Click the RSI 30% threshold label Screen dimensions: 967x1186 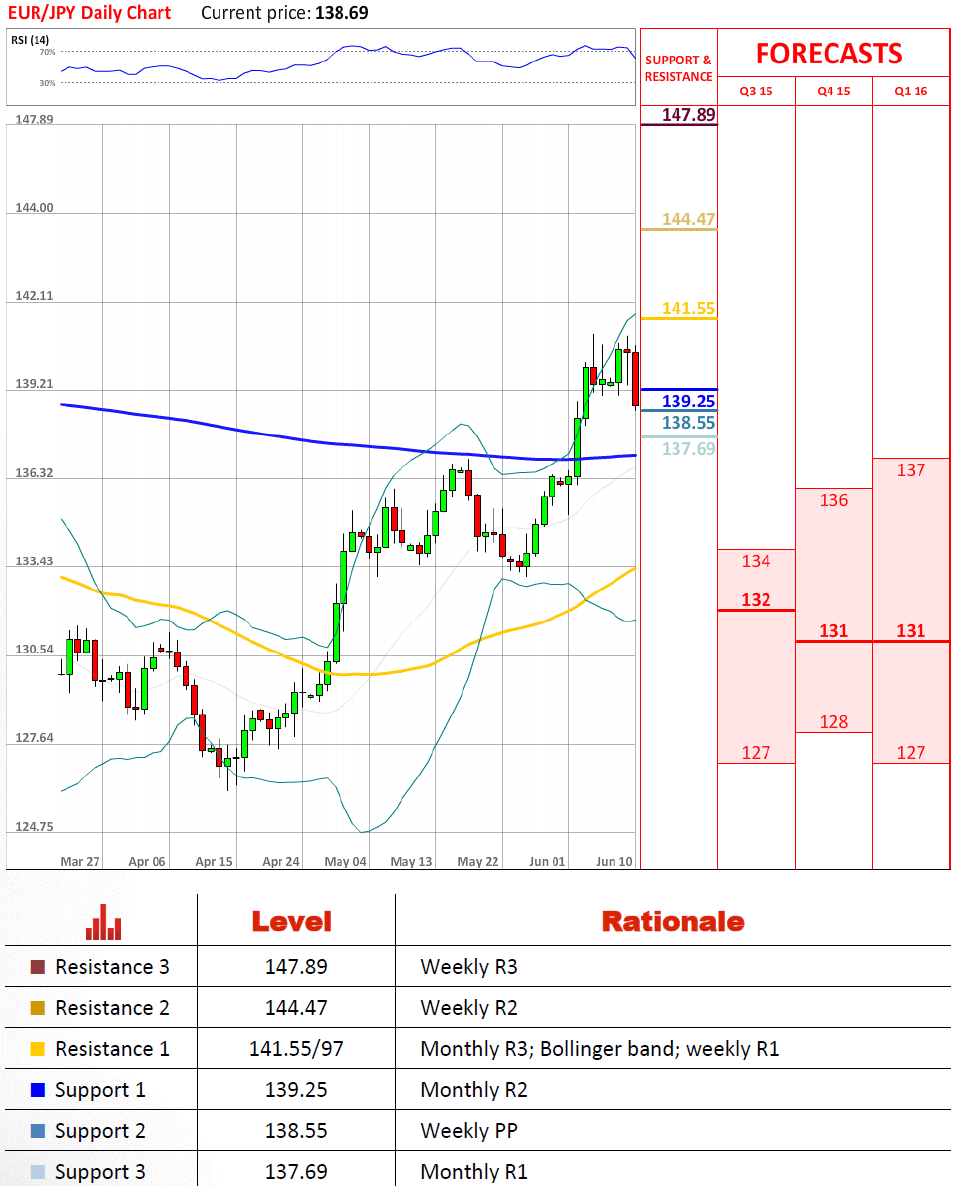pyautogui.click(x=47, y=83)
